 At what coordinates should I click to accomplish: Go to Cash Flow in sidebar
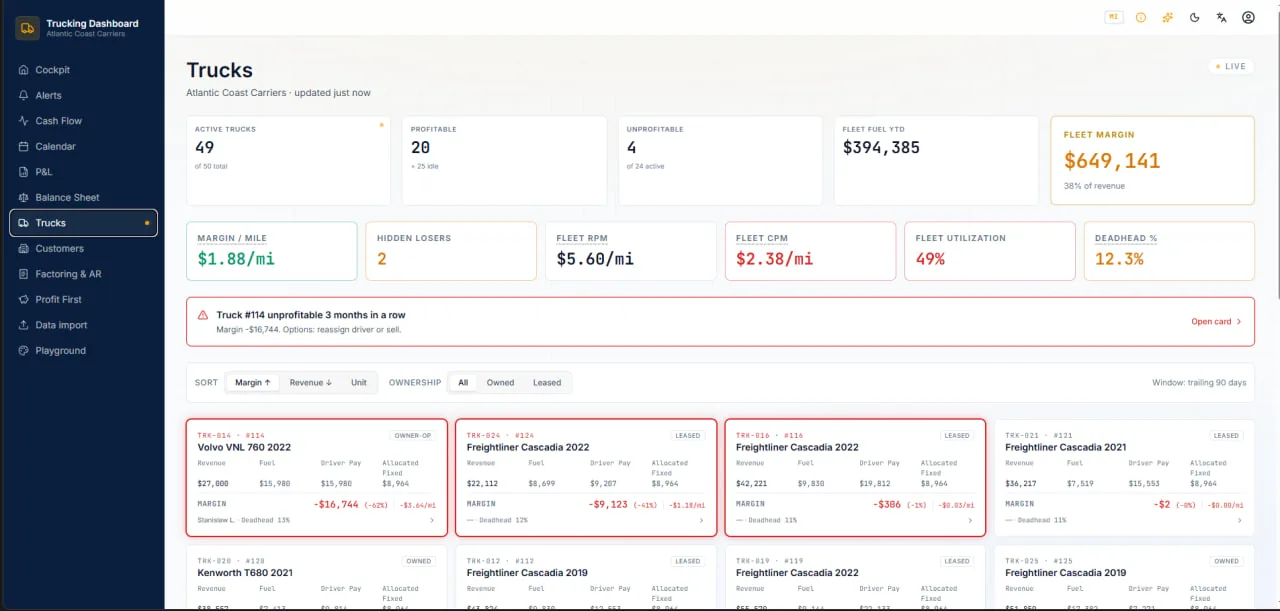83,121
